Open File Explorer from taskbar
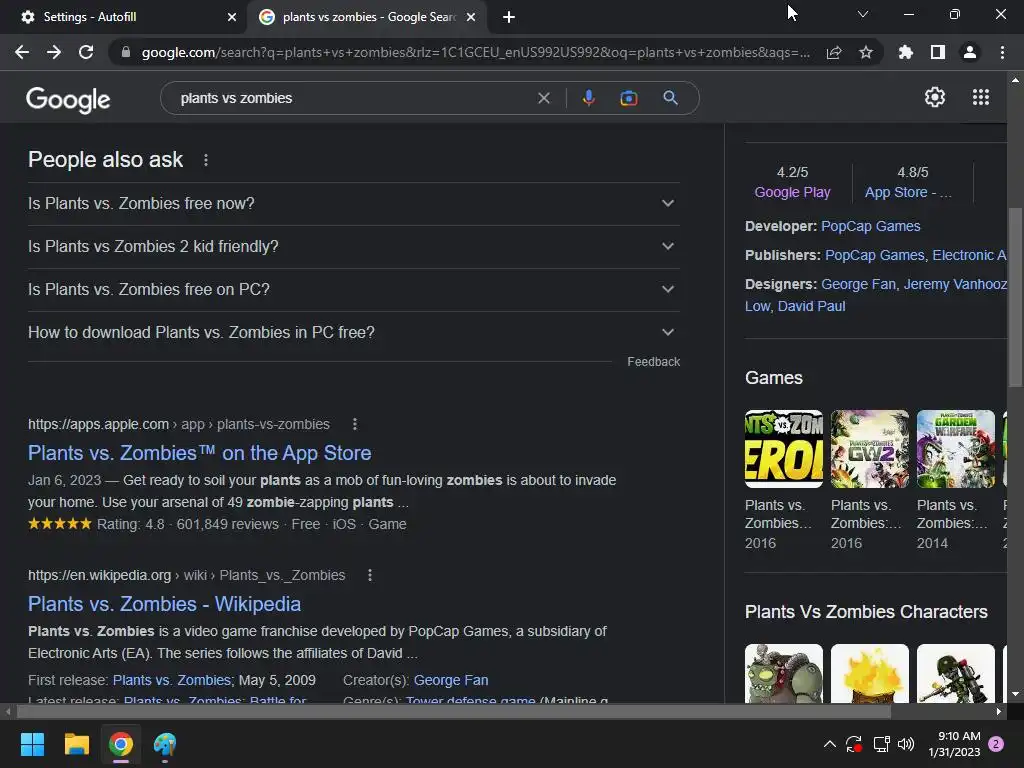1024x768 pixels. pyautogui.click(x=76, y=744)
